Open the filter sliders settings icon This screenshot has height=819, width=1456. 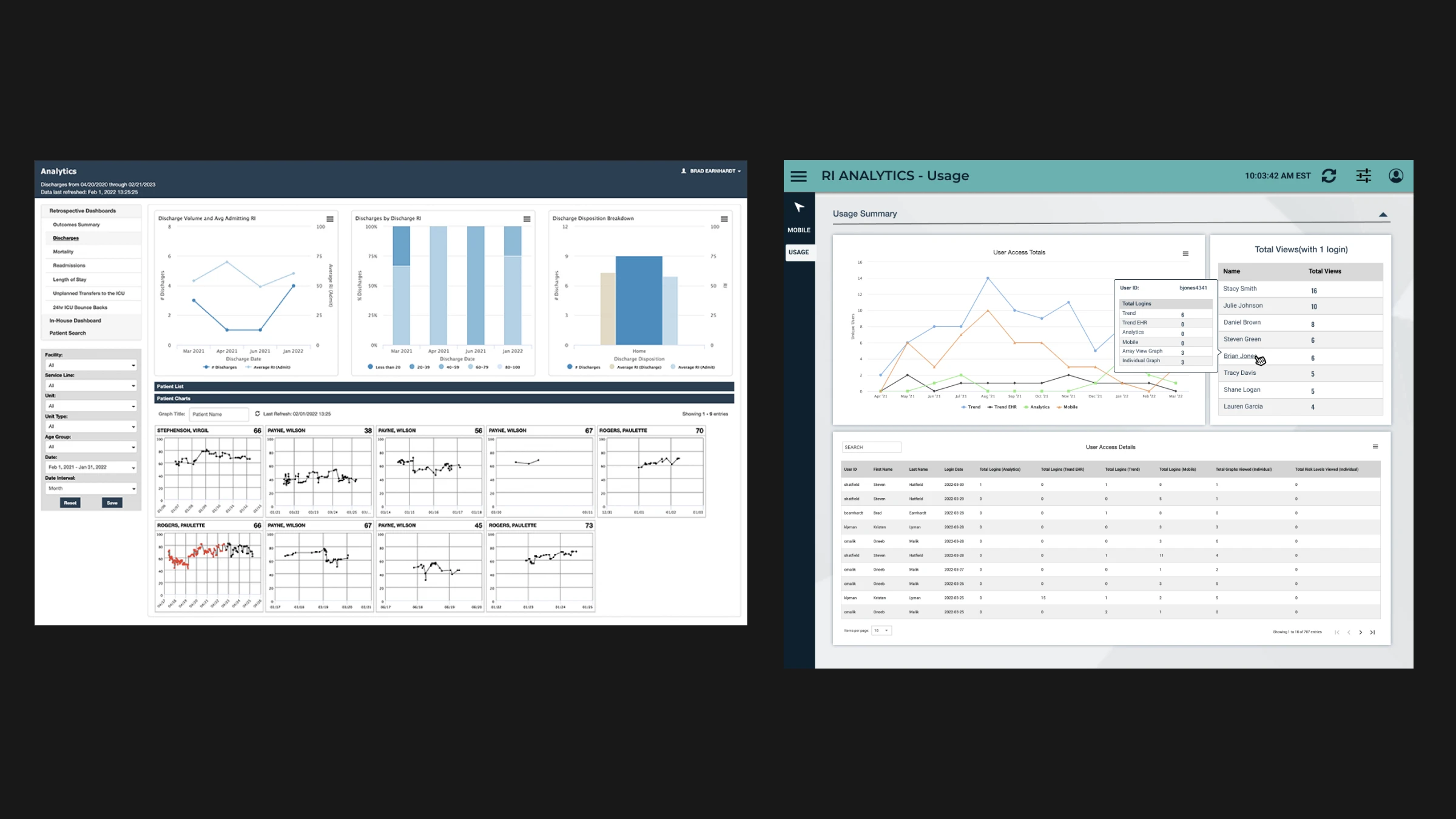[x=1363, y=176]
